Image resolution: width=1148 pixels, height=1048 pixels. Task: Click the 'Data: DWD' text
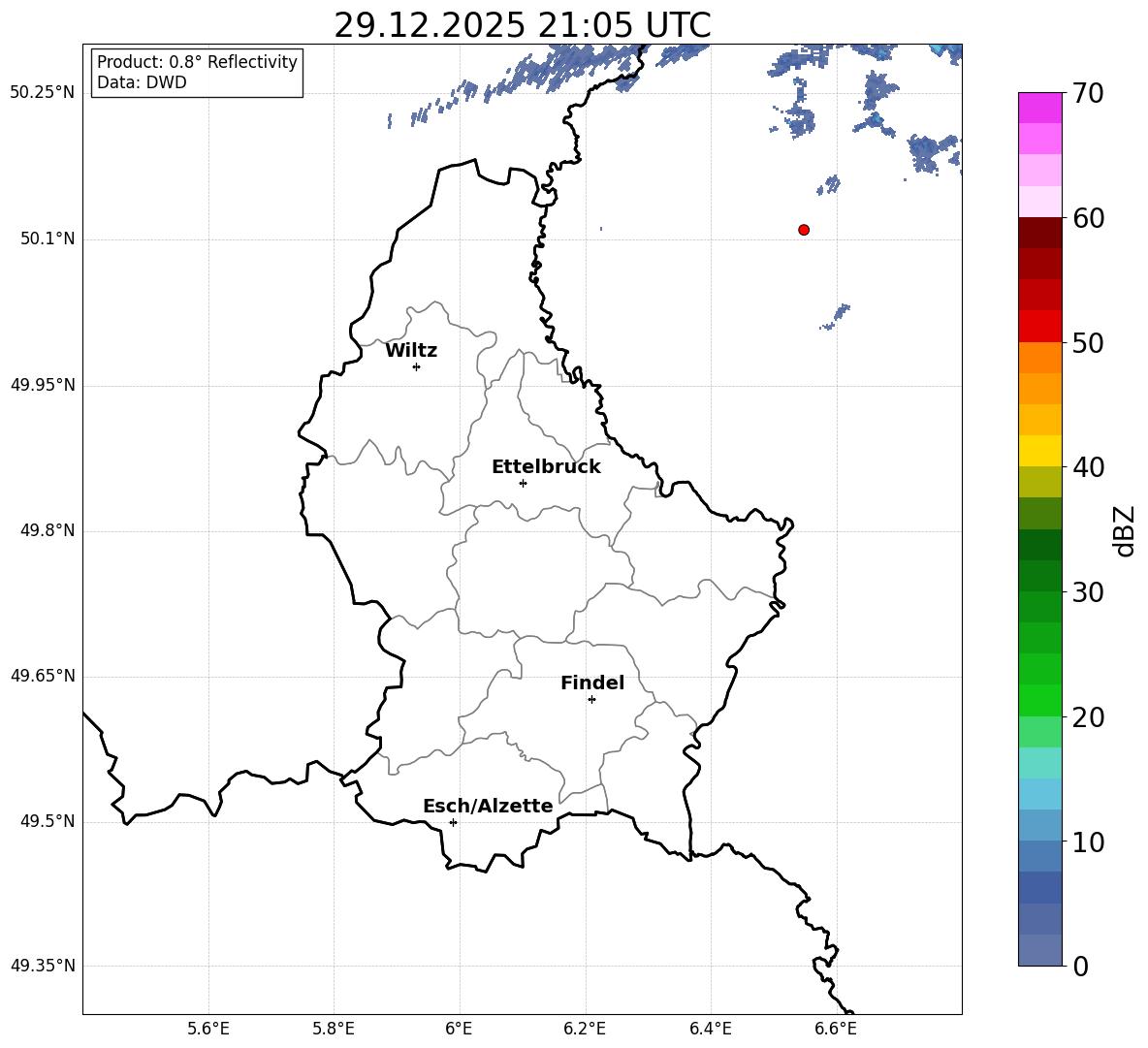(142, 82)
